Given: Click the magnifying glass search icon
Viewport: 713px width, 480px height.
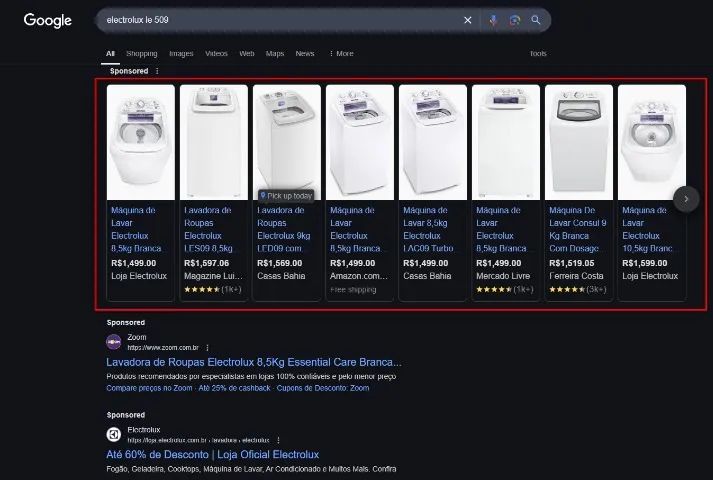Looking at the screenshot, I should pos(536,20).
